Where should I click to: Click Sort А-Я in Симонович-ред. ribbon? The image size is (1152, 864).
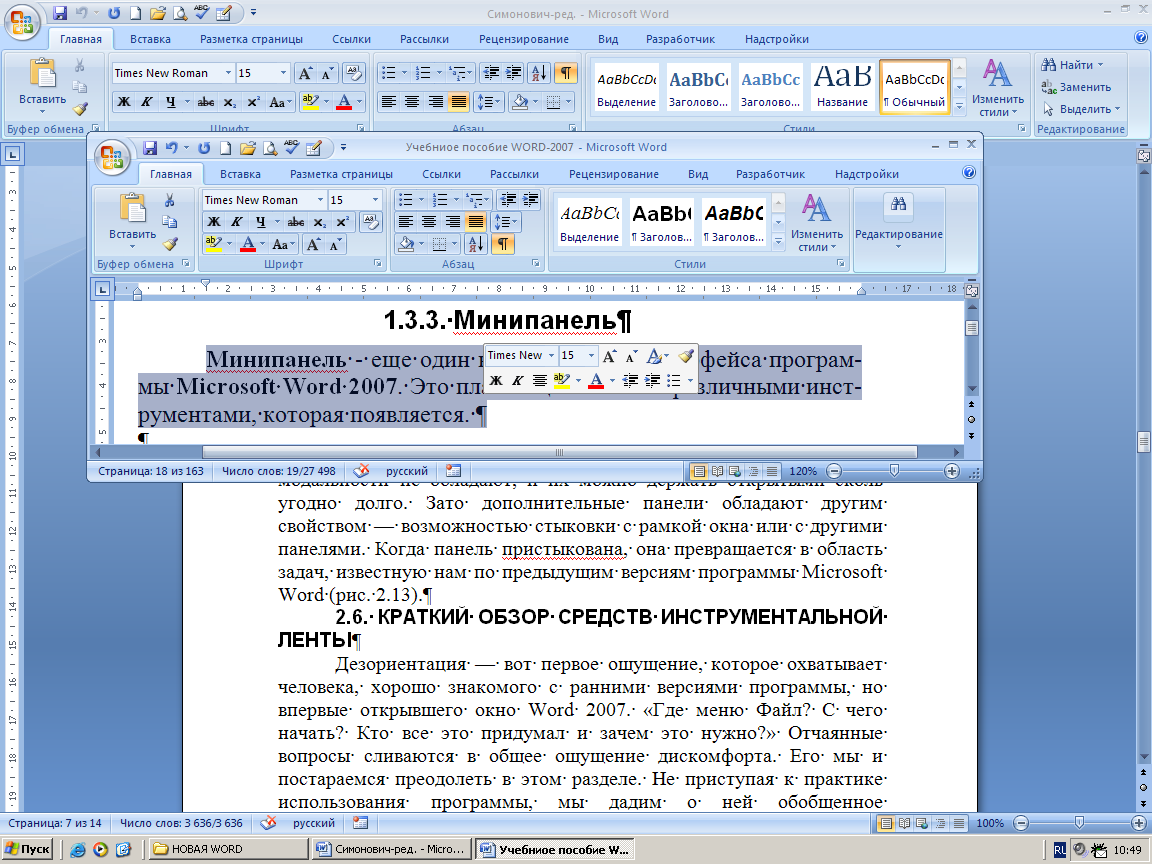click(x=538, y=73)
